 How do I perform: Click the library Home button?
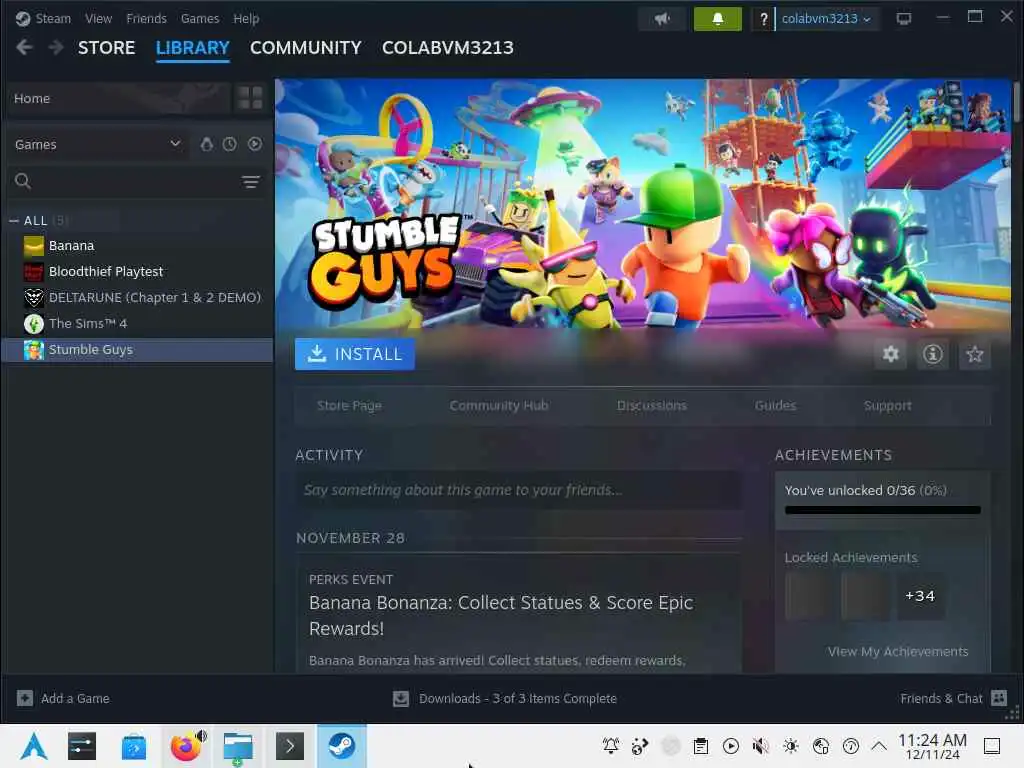coord(120,98)
